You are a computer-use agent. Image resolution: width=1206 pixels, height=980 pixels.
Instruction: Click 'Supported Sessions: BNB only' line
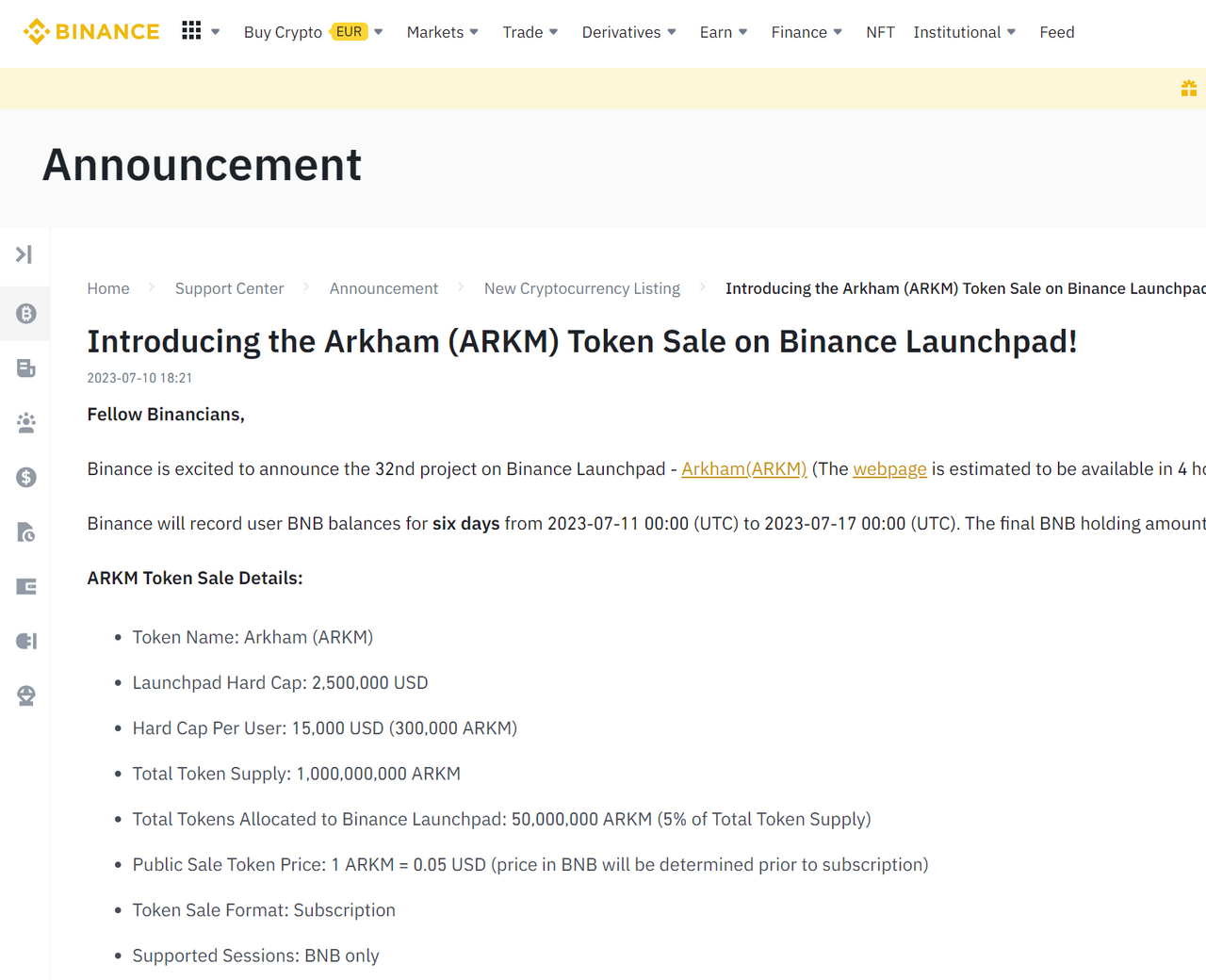click(255, 955)
